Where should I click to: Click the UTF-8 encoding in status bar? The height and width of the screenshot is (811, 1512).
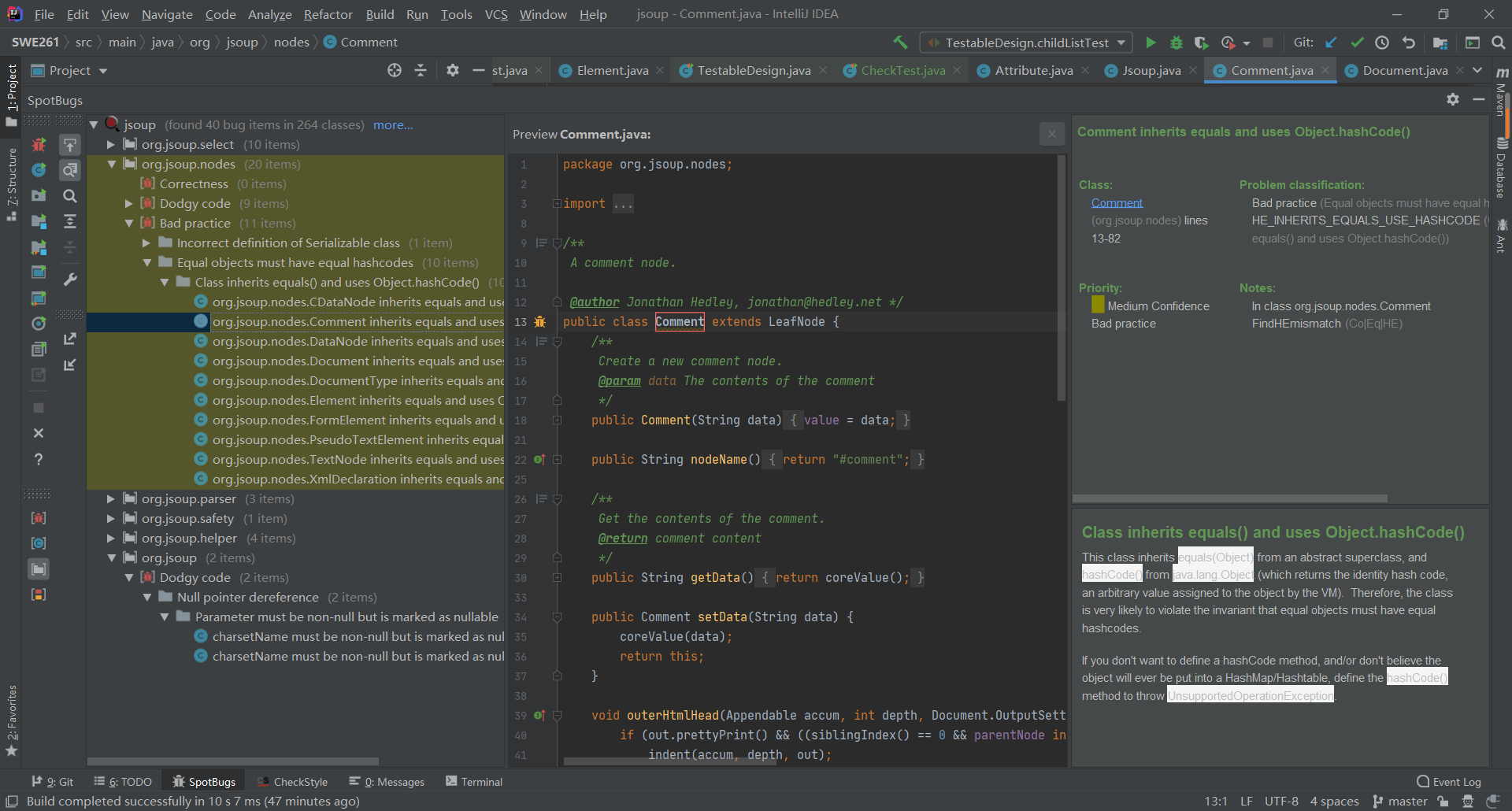pyautogui.click(x=1281, y=802)
